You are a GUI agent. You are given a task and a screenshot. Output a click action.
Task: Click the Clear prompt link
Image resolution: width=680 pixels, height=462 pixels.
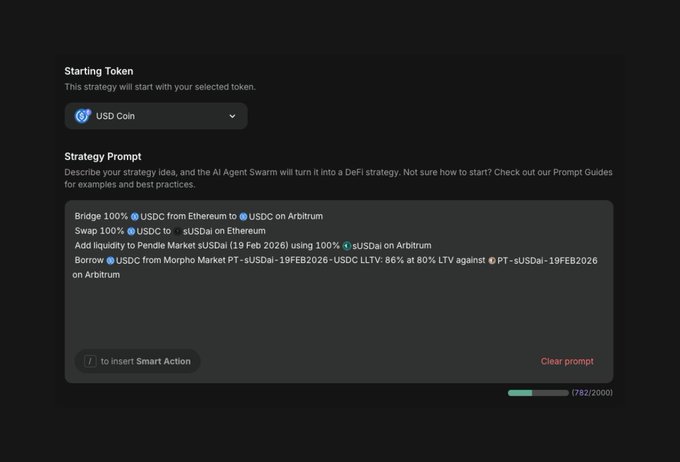pyautogui.click(x=567, y=361)
